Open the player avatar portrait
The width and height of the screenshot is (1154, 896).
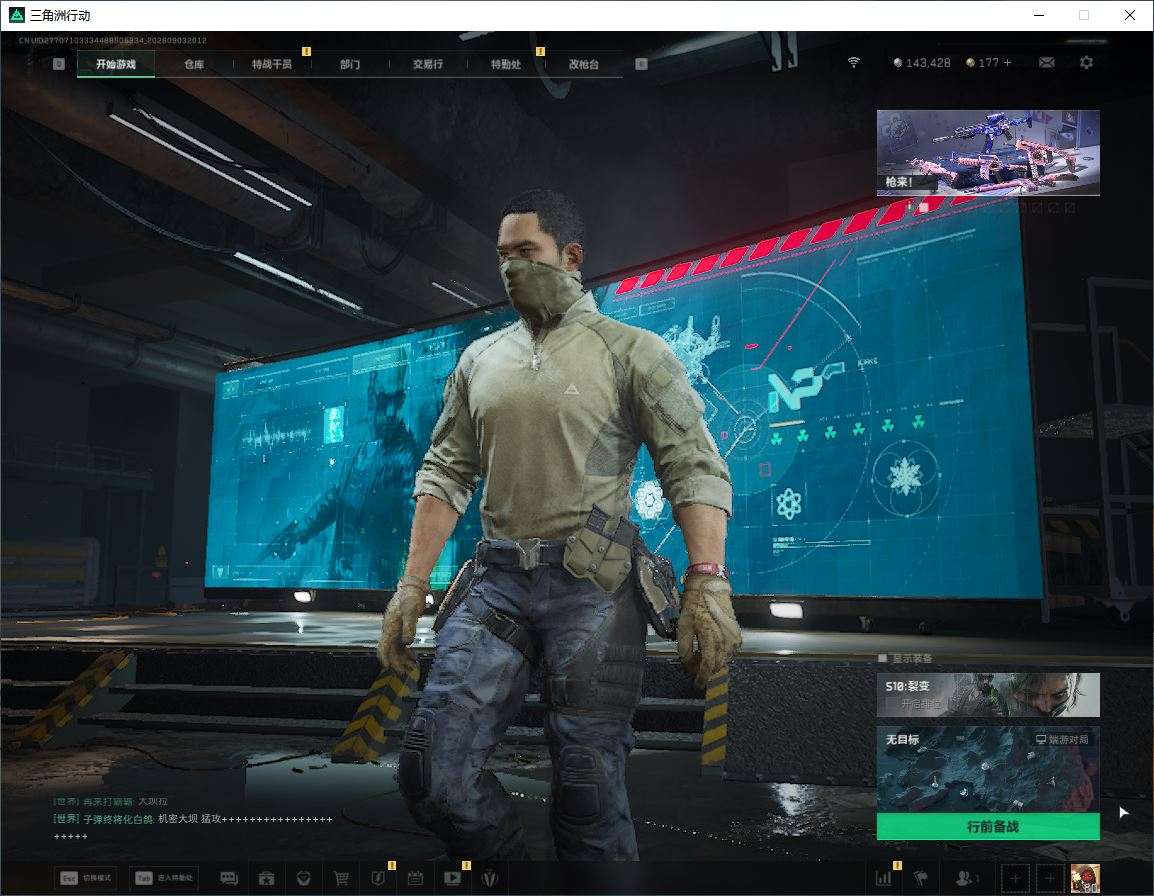pyautogui.click(x=1085, y=878)
